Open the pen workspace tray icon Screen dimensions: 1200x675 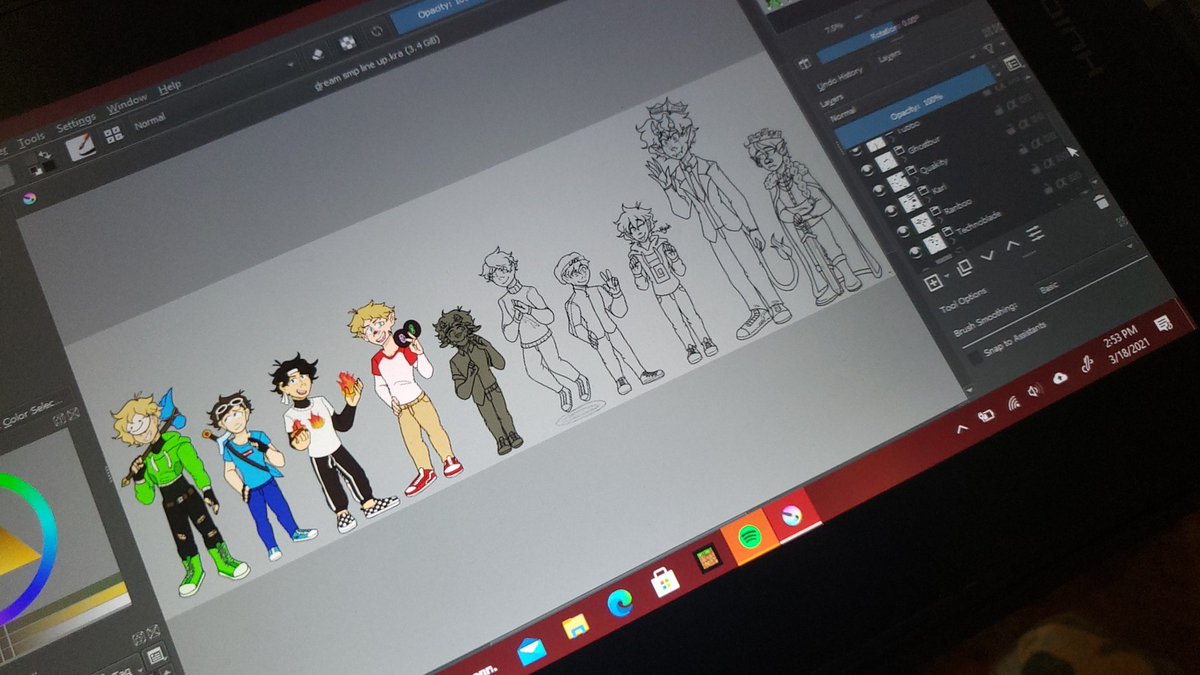point(1086,364)
